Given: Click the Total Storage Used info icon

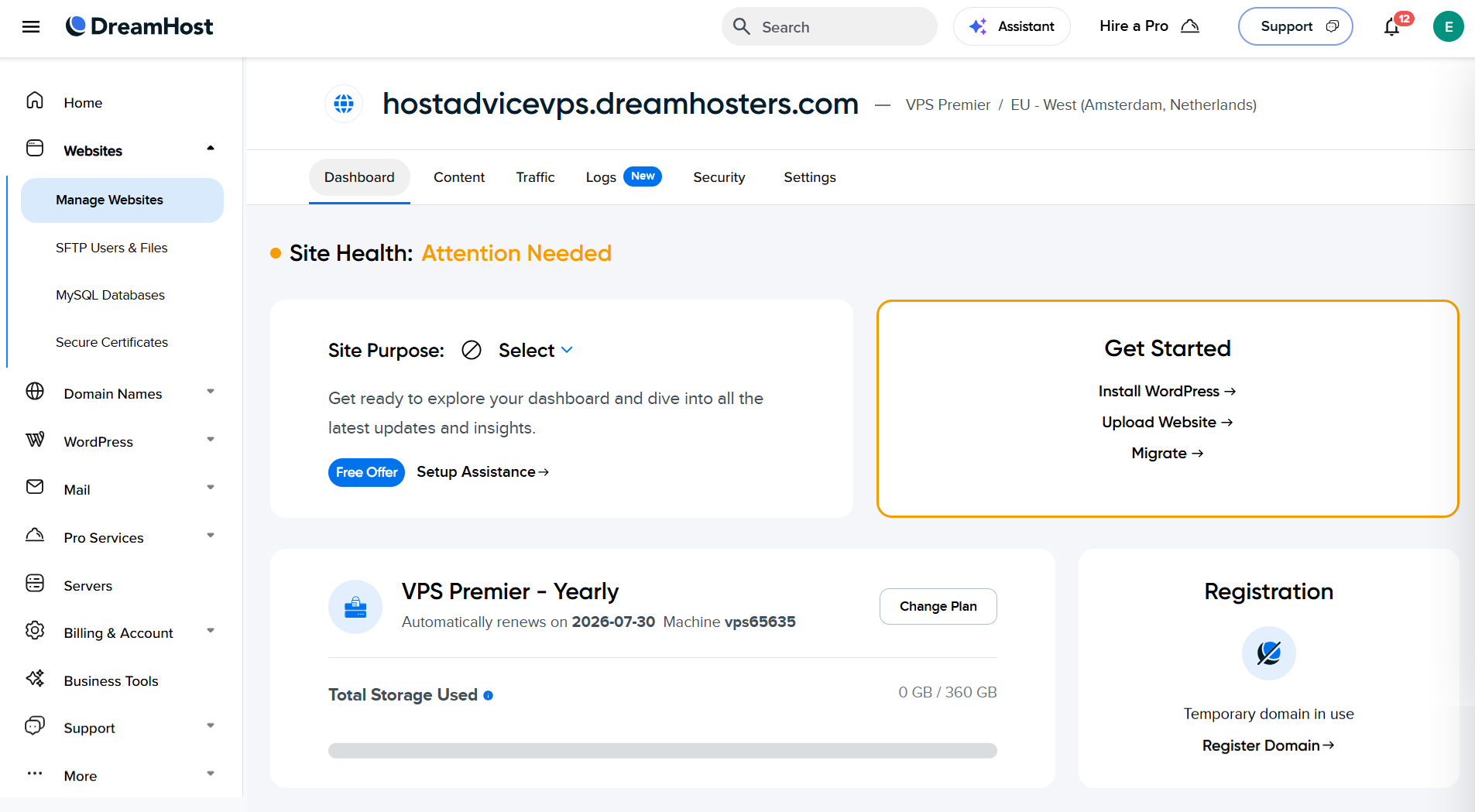Looking at the screenshot, I should (489, 695).
